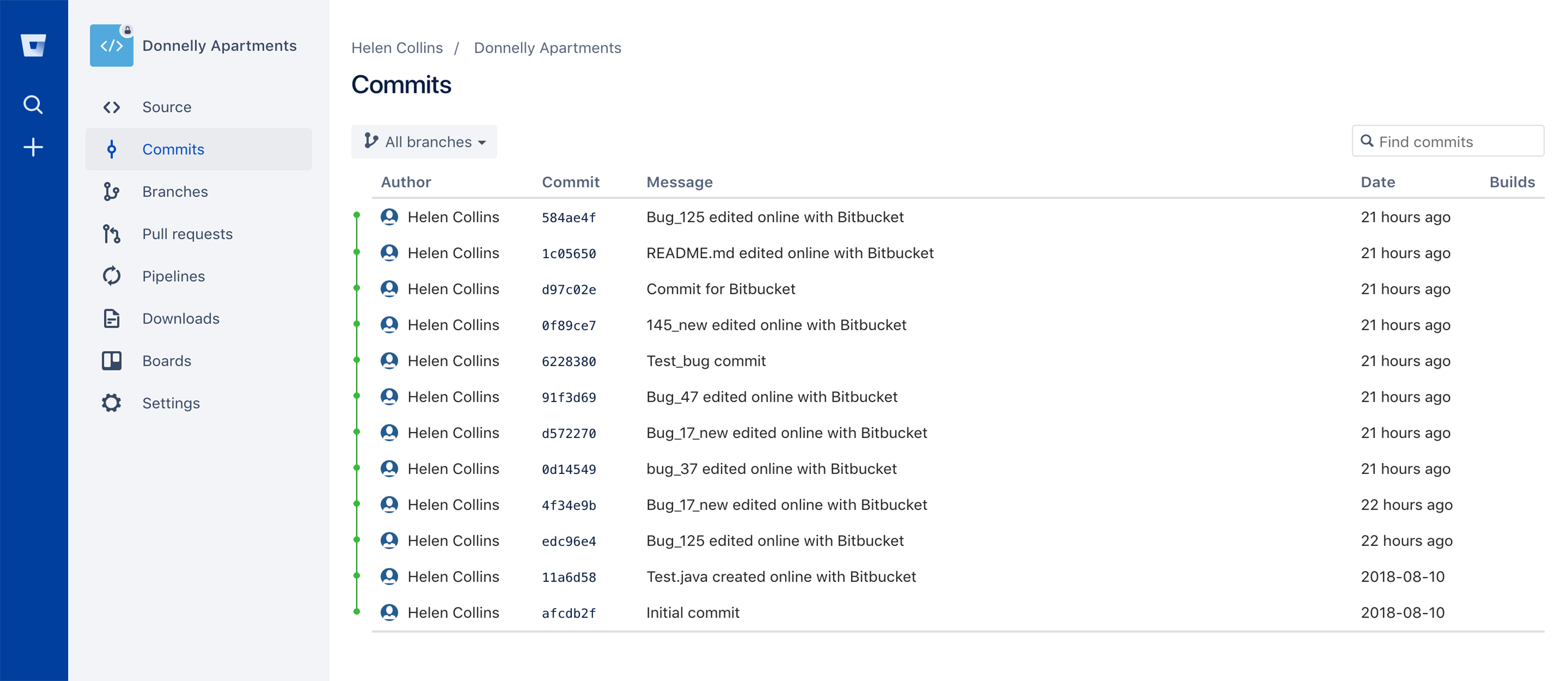The width and height of the screenshot is (1568, 681).
Task: Click the Settings gear icon
Action: click(112, 402)
